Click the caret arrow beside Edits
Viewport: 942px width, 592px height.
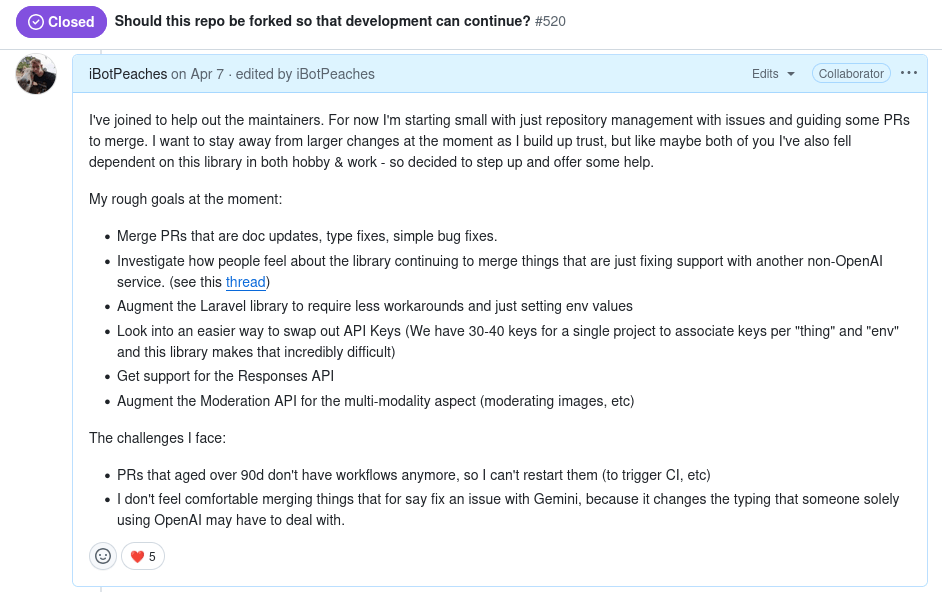point(791,74)
